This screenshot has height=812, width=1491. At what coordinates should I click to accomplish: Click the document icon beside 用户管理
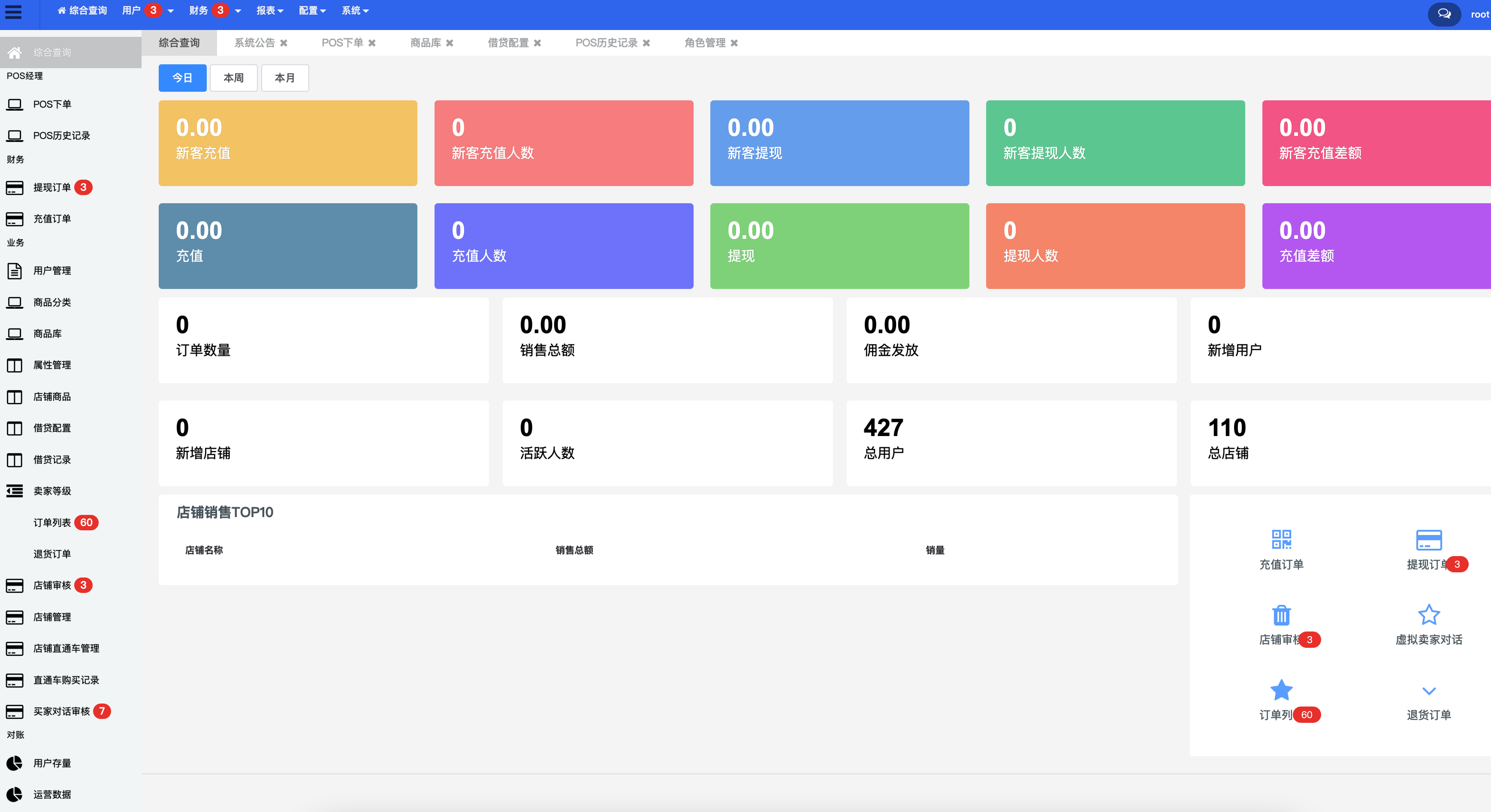(x=15, y=271)
